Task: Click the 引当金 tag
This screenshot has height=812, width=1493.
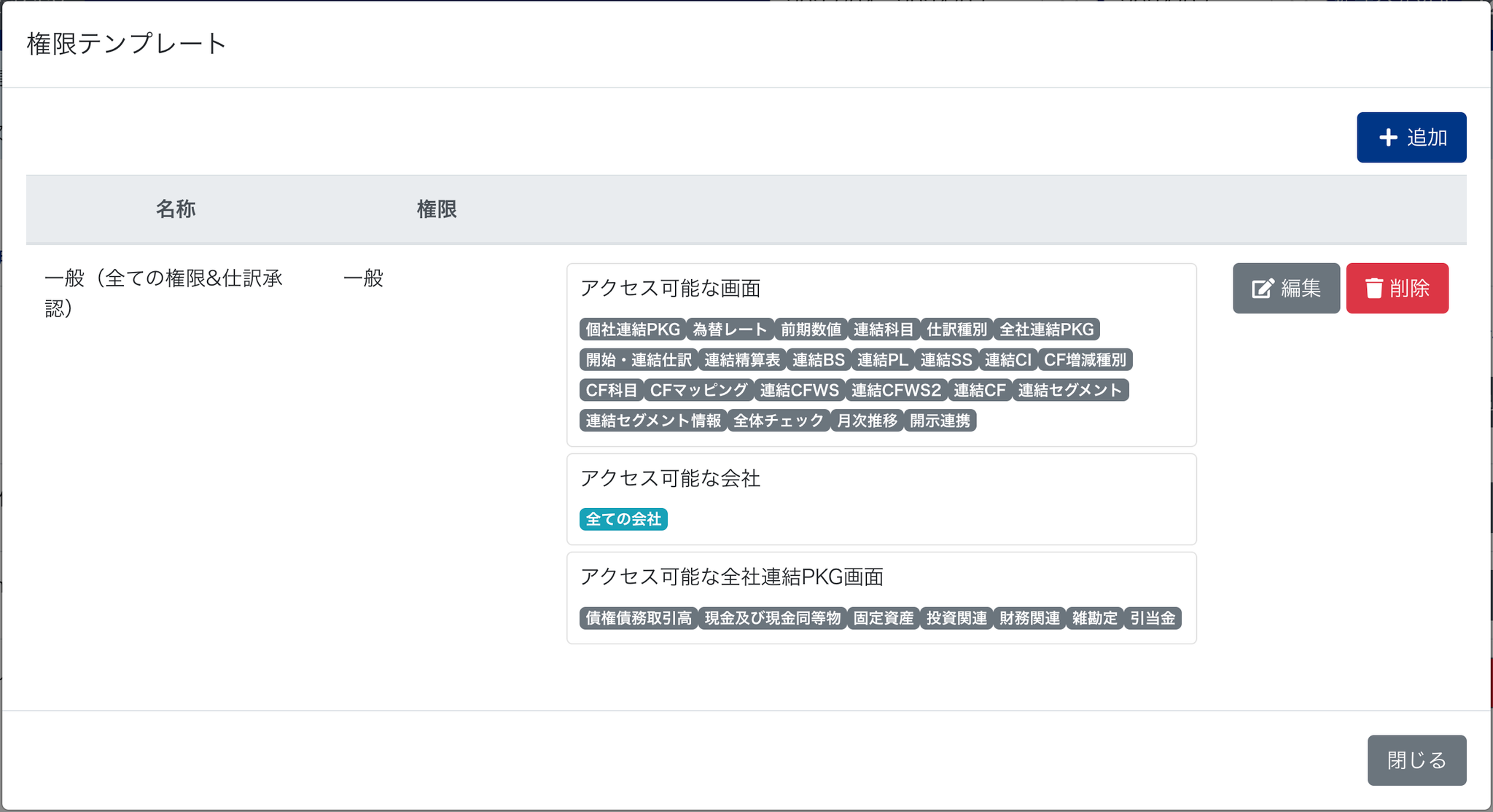Action: point(1152,618)
